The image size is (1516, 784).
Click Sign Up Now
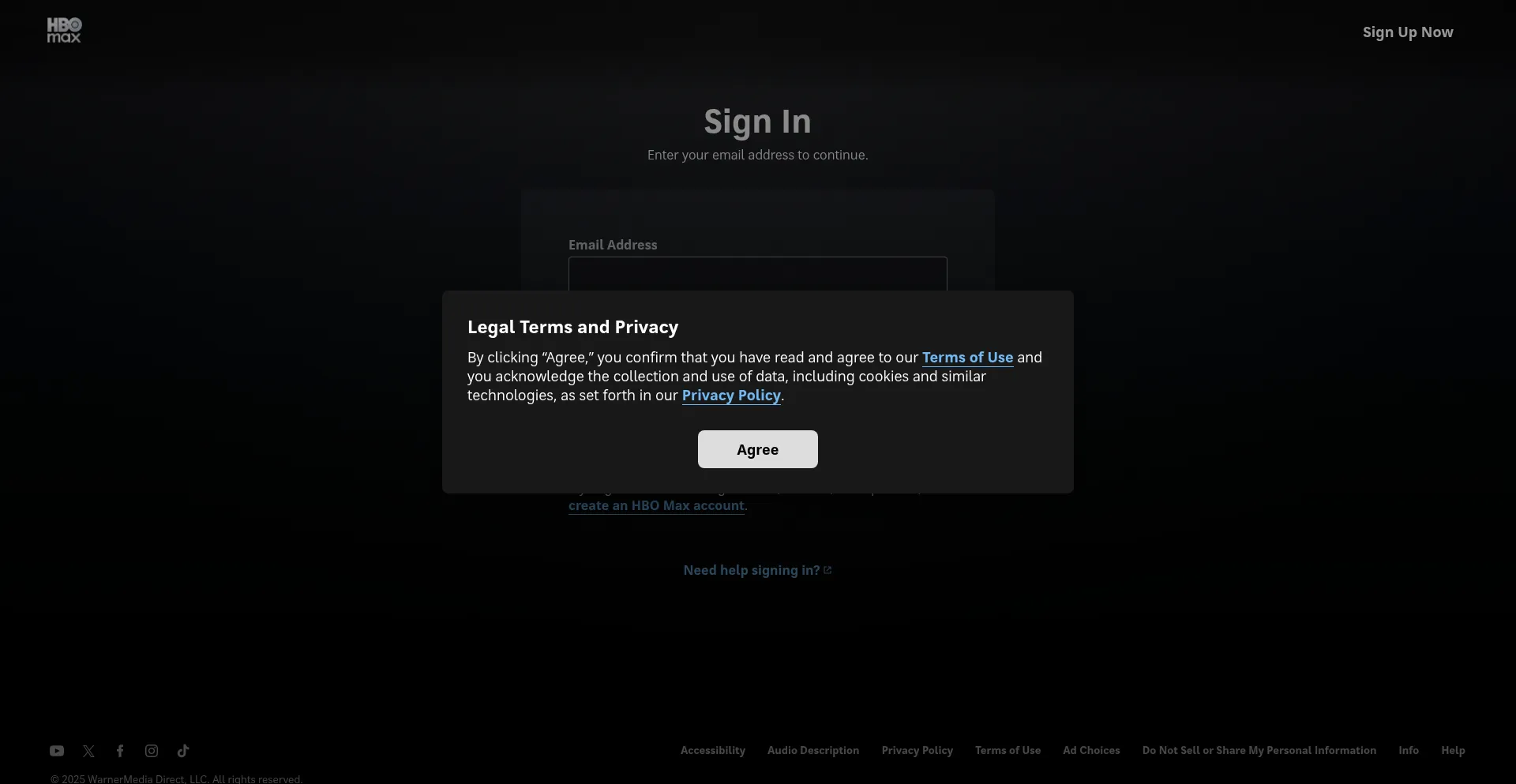point(1408,32)
